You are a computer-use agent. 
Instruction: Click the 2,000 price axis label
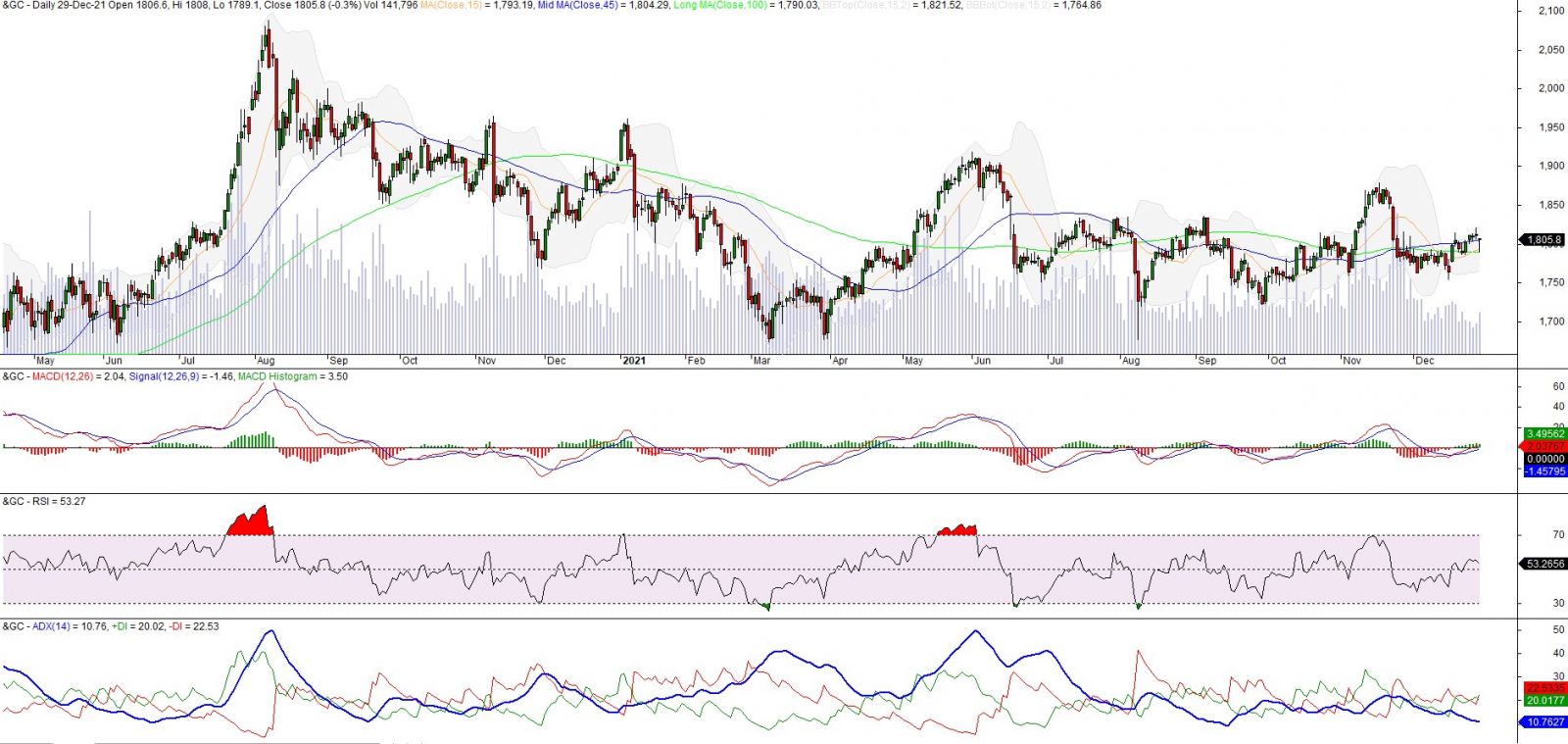point(1551,88)
